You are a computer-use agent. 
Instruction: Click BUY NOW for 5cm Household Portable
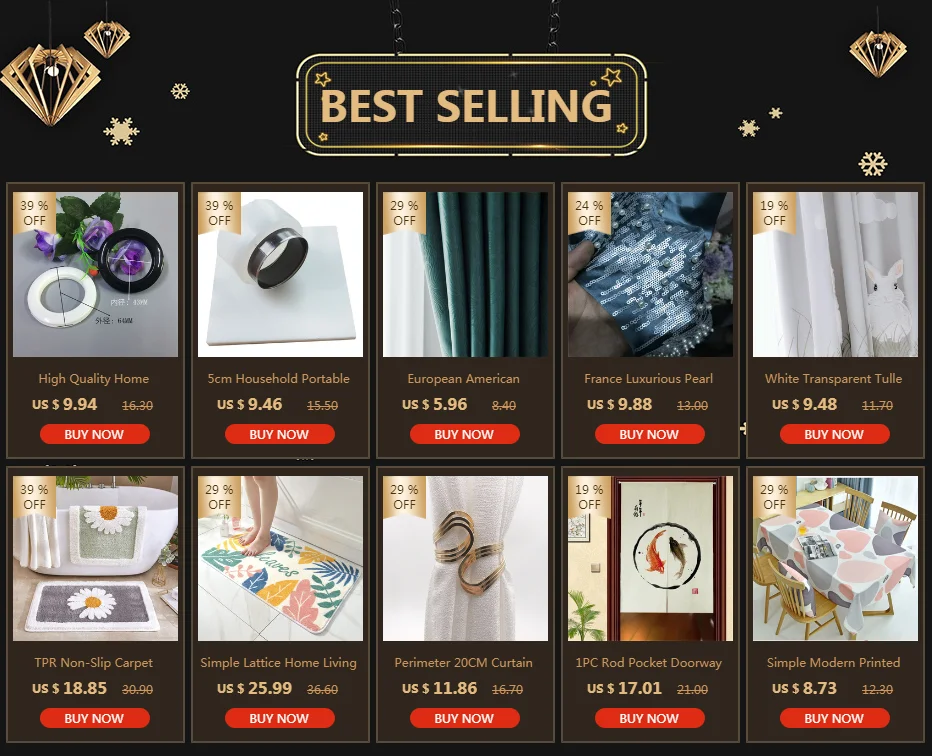click(279, 434)
